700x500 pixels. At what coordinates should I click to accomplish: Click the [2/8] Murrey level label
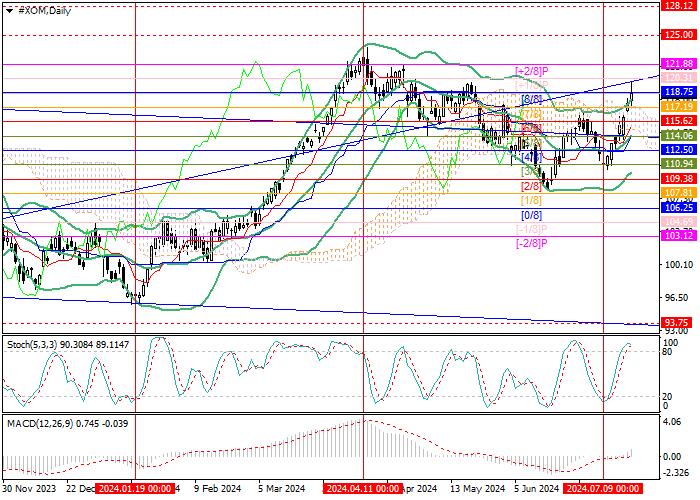[x=531, y=186]
